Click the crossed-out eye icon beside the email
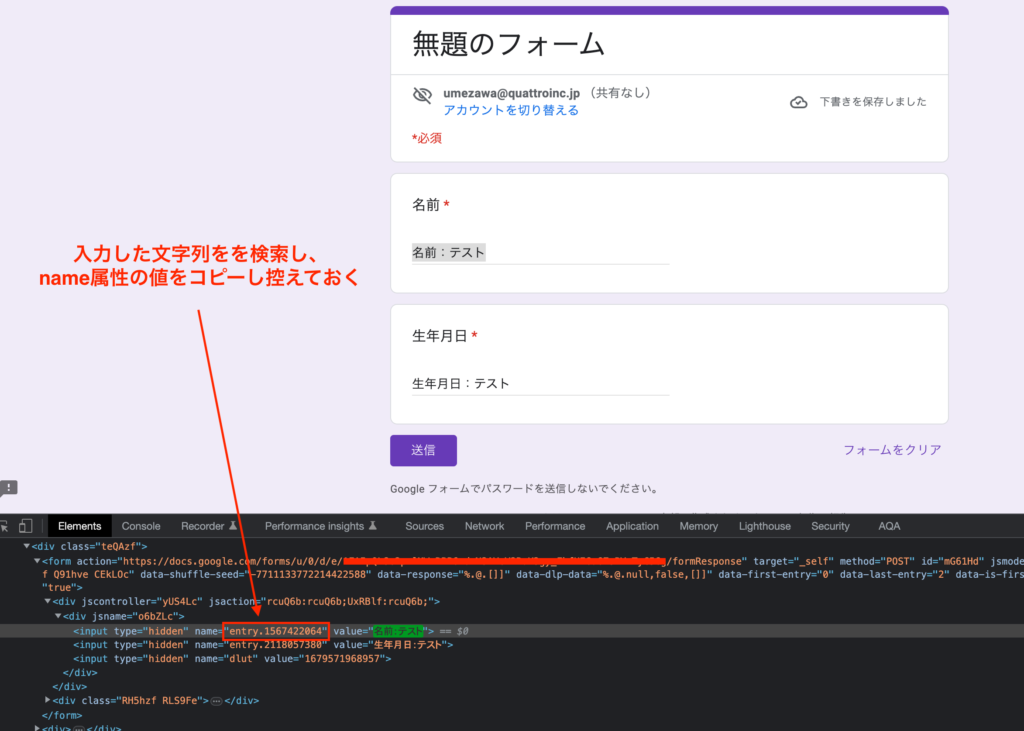The height and width of the screenshot is (731, 1024). point(423,95)
